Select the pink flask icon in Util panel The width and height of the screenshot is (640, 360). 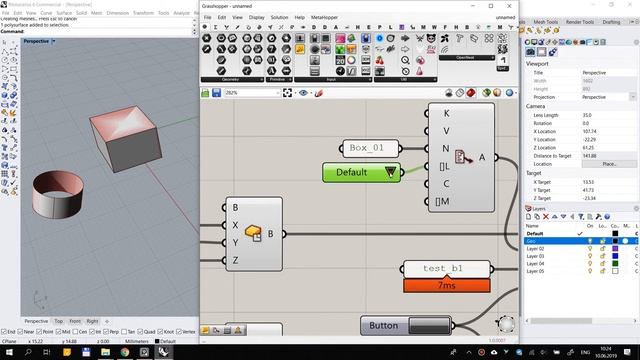(x=420, y=71)
